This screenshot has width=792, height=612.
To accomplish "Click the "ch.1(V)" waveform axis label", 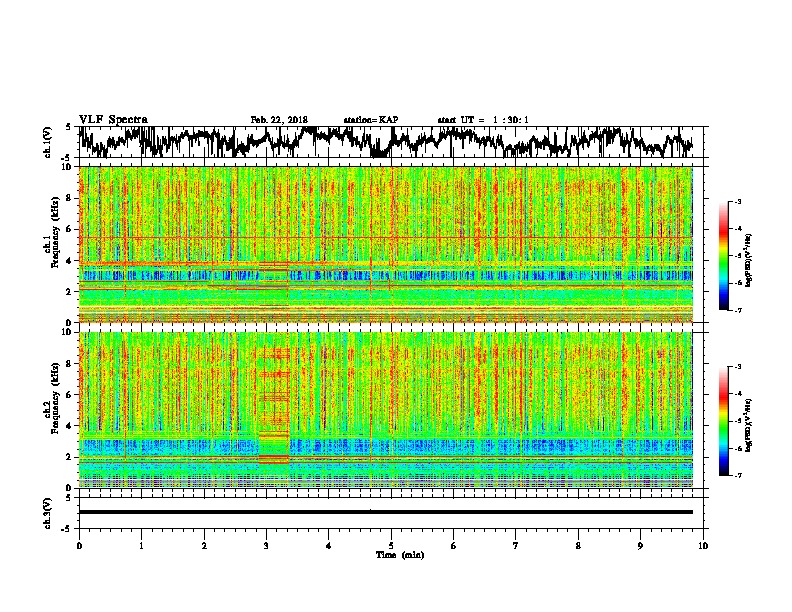I will point(48,142).
